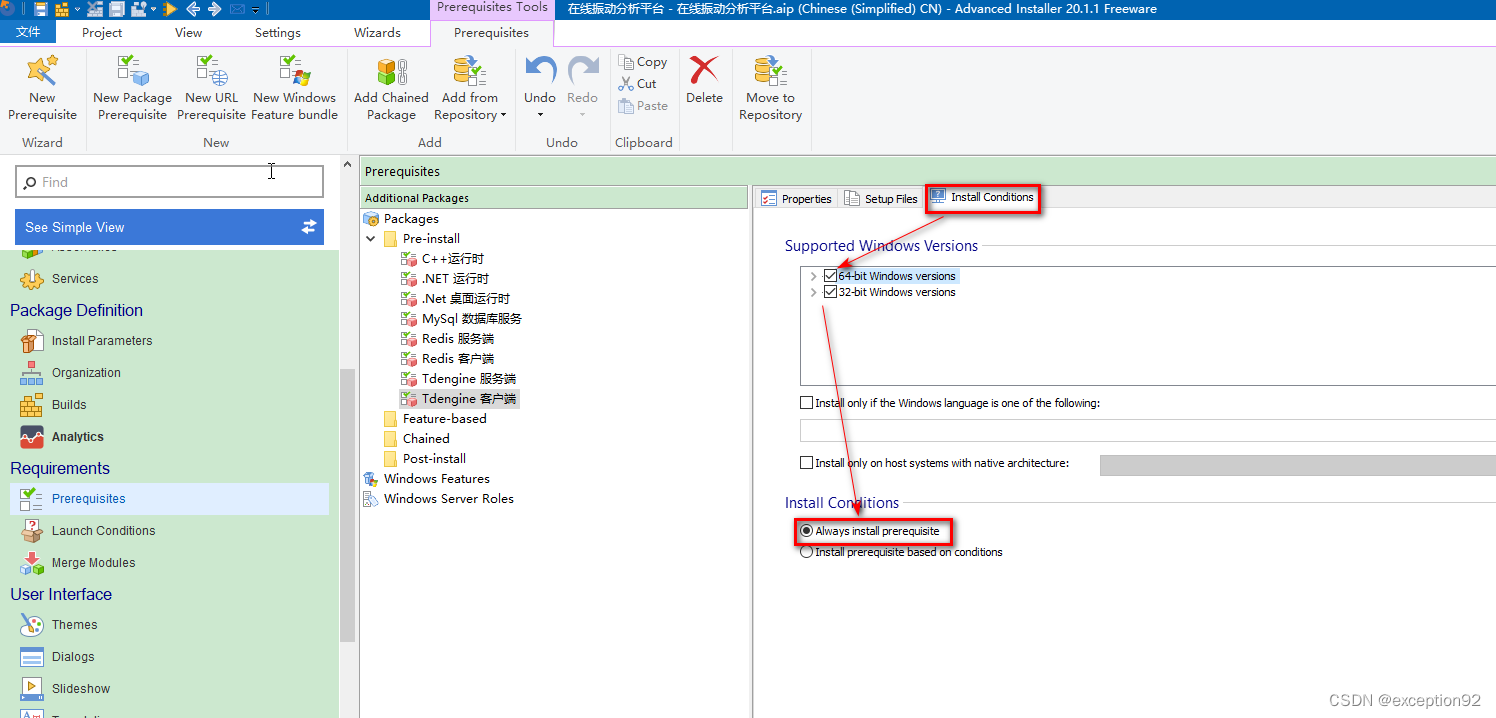Screen dimensions: 1496x718
Task: Open Merge Modules page
Action: tap(93, 563)
